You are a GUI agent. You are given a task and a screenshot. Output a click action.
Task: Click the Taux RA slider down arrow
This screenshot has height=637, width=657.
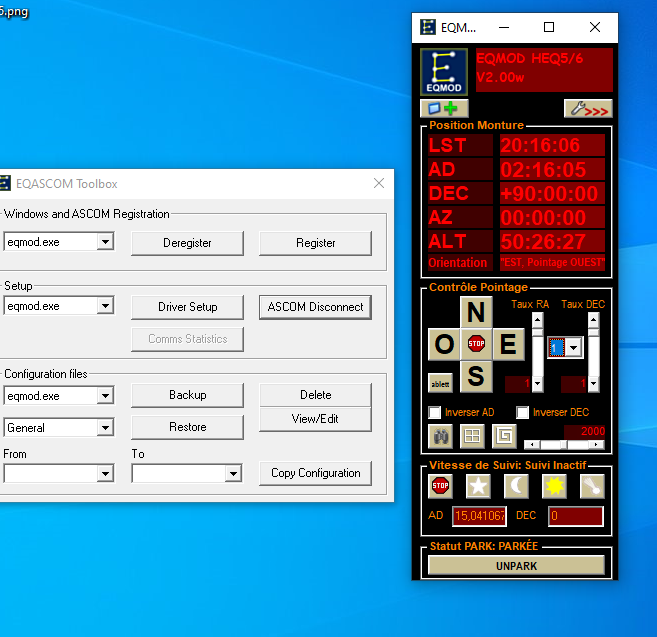[538, 384]
